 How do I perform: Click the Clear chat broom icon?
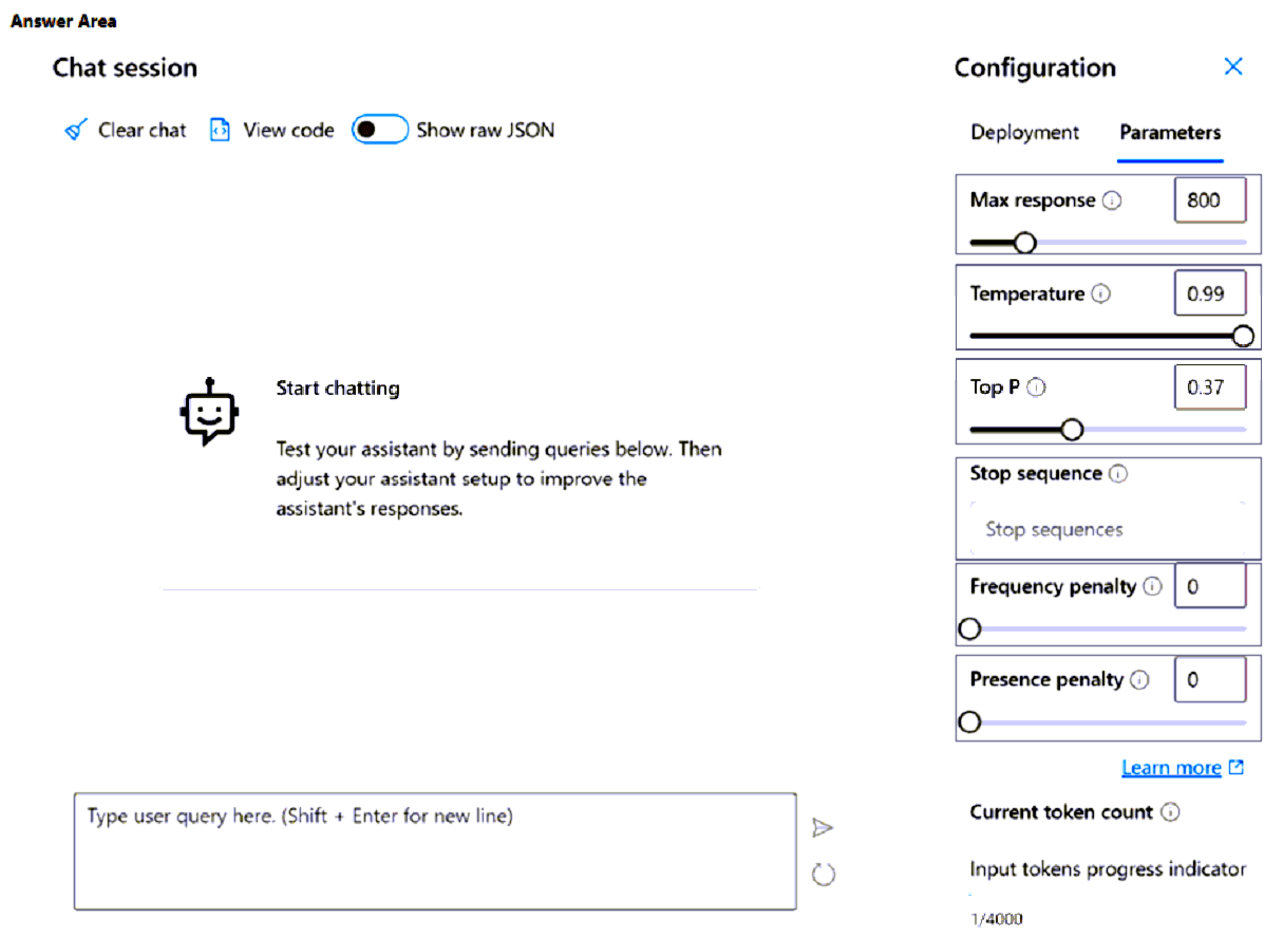[x=75, y=129]
